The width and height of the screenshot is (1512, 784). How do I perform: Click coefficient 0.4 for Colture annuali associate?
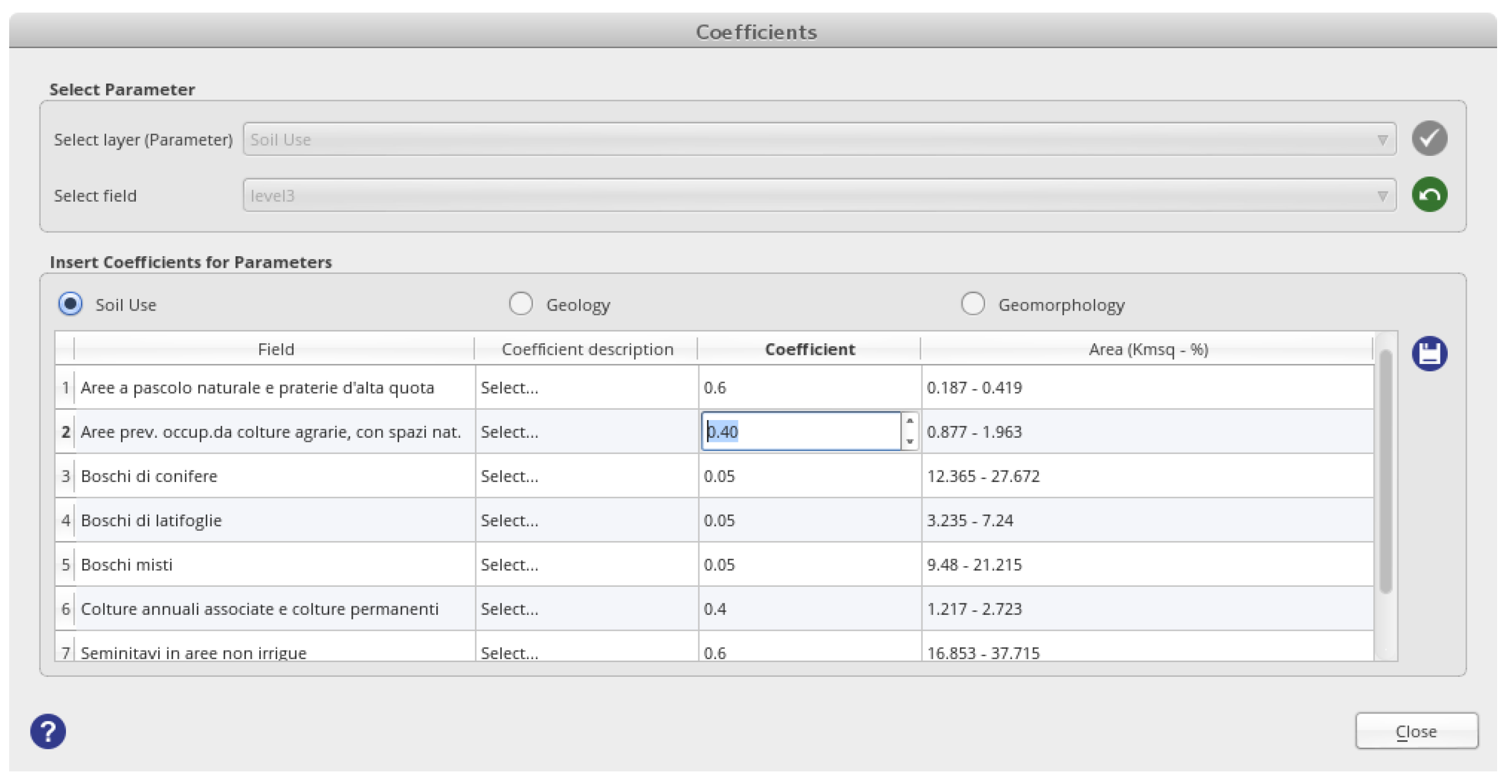pyautogui.click(x=810, y=609)
